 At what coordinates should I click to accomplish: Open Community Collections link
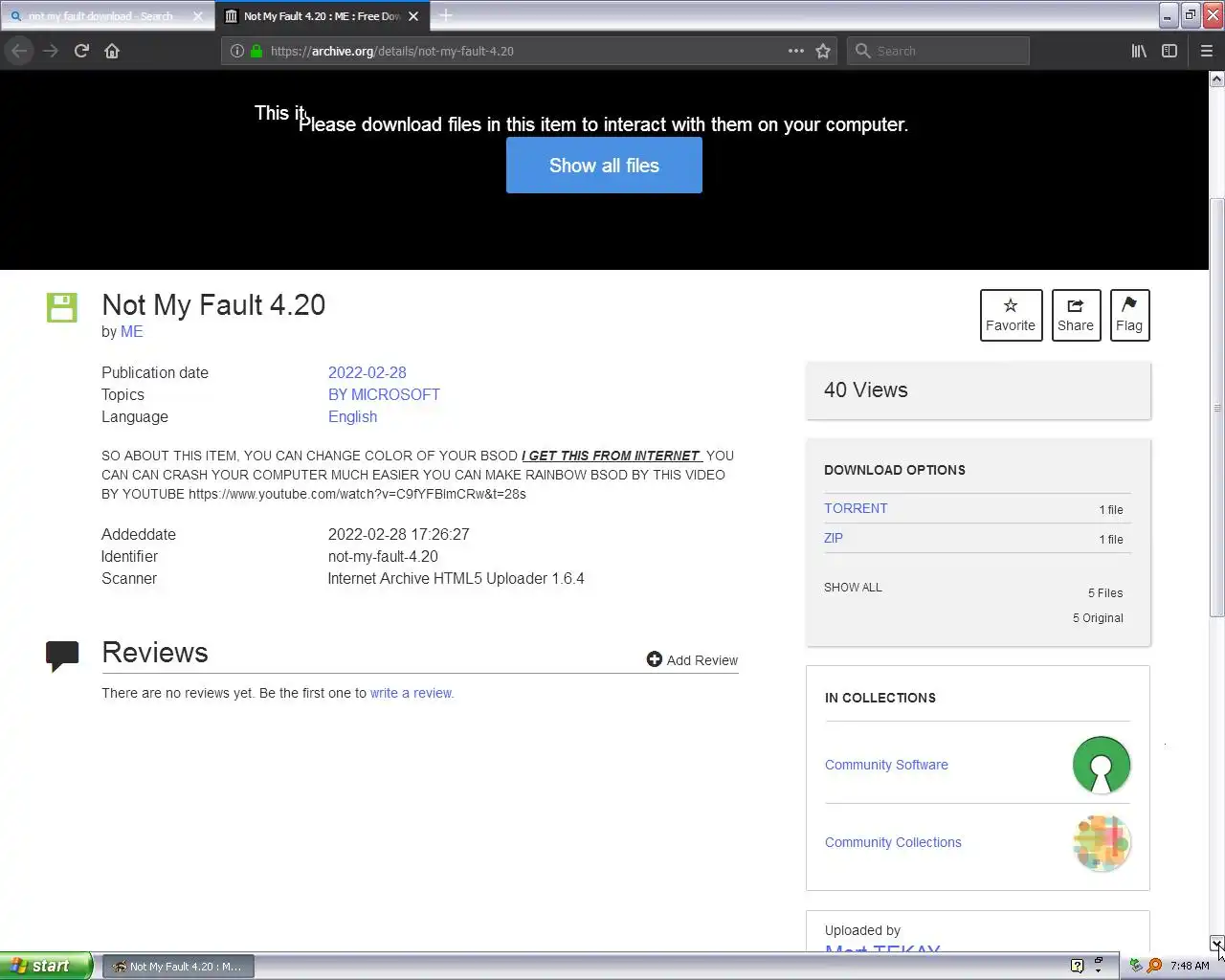point(893,842)
